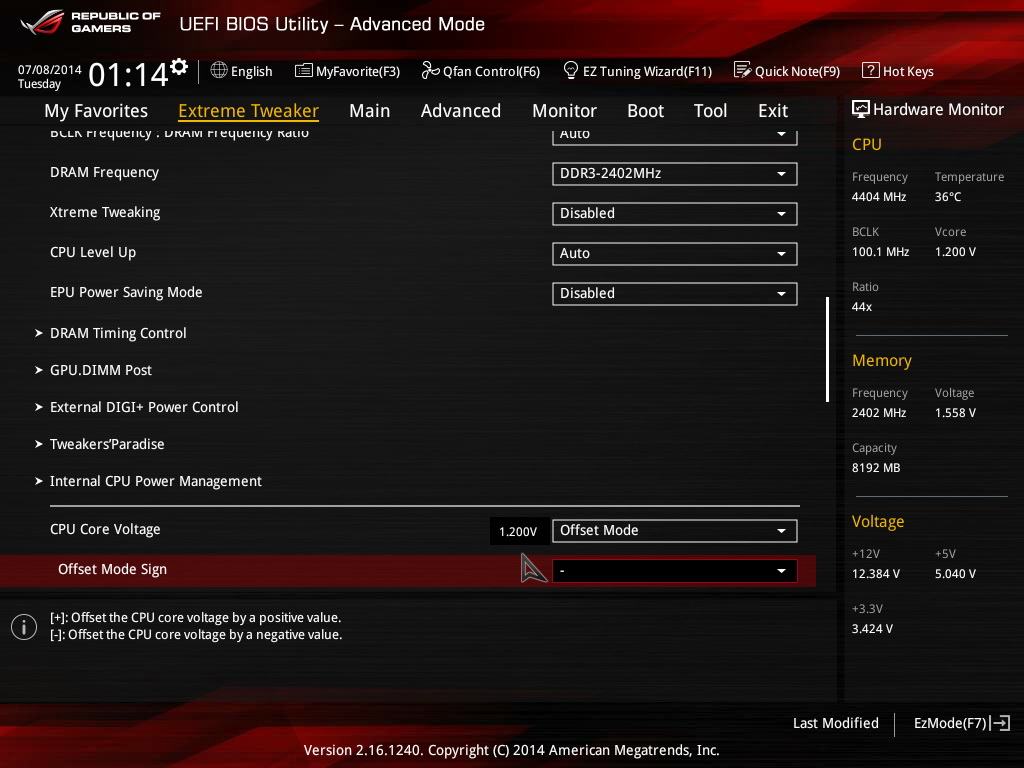Click the 2402 MHz memory frequency value
Screen dimensions: 1024x768
[879, 413]
